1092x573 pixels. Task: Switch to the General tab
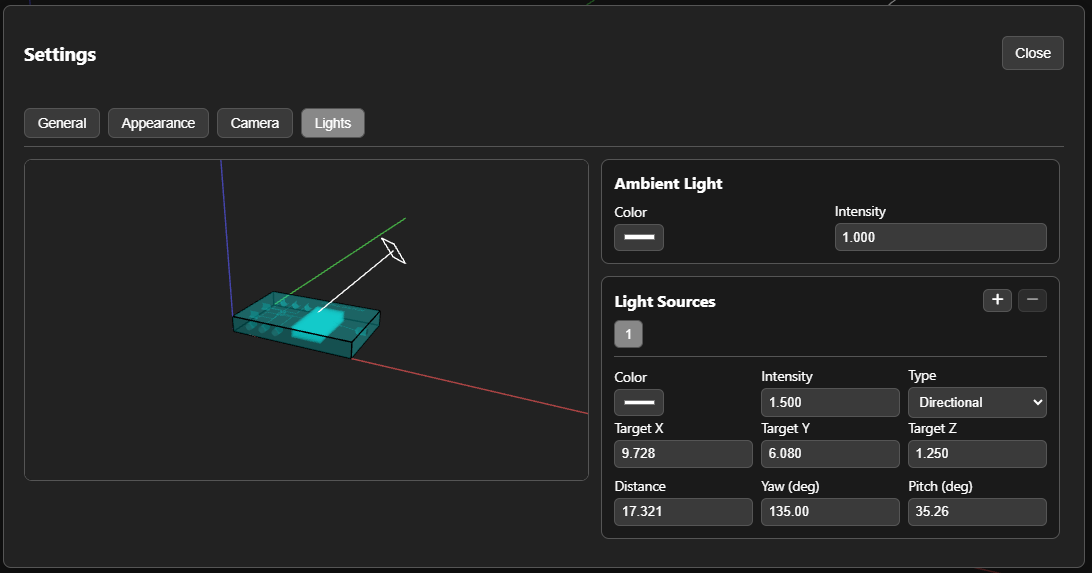(62, 123)
